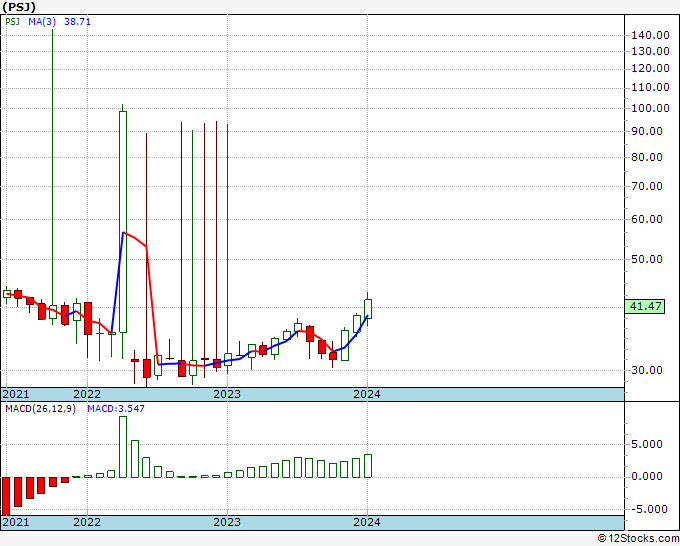Click the 120.00 price axis label

(x=650, y=69)
